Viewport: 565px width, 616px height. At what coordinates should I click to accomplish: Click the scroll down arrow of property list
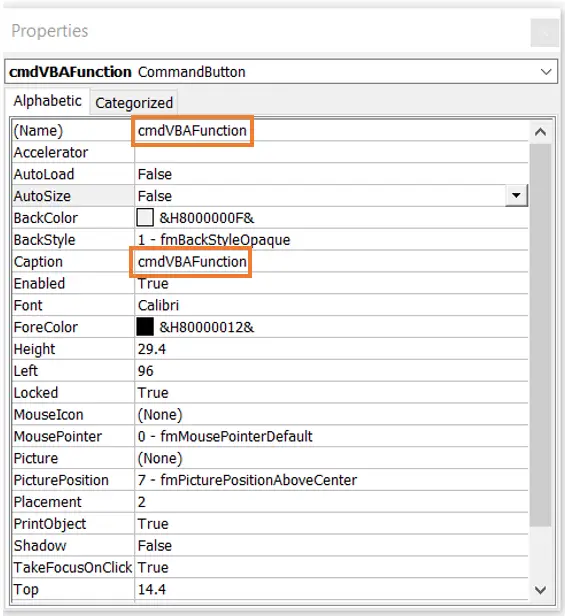pyautogui.click(x=540, y=590)
